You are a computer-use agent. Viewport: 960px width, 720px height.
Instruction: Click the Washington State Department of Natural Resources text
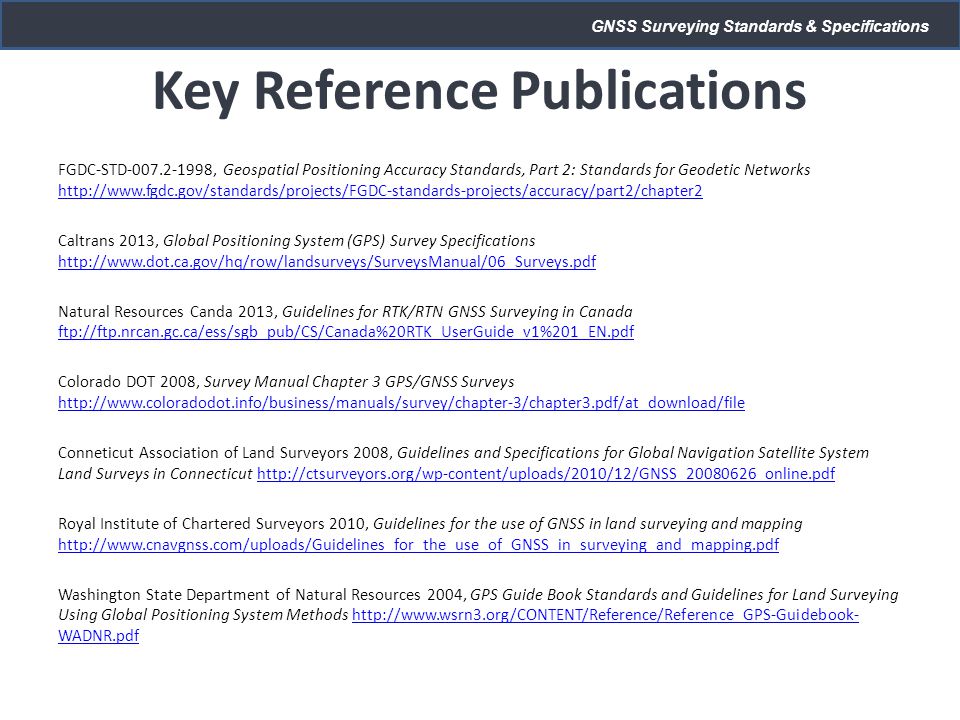coord(261,595)
